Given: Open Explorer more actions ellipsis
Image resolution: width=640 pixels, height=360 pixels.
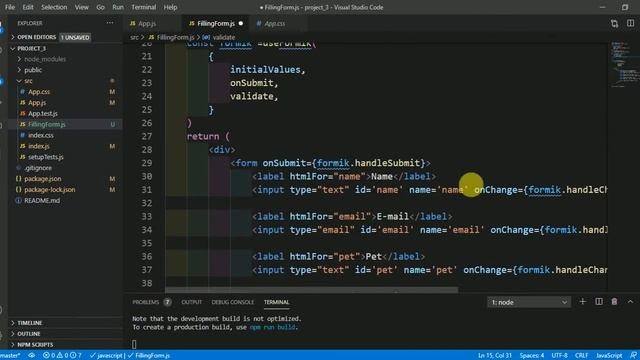Looking at the screenshot, I should pos(110,23).
